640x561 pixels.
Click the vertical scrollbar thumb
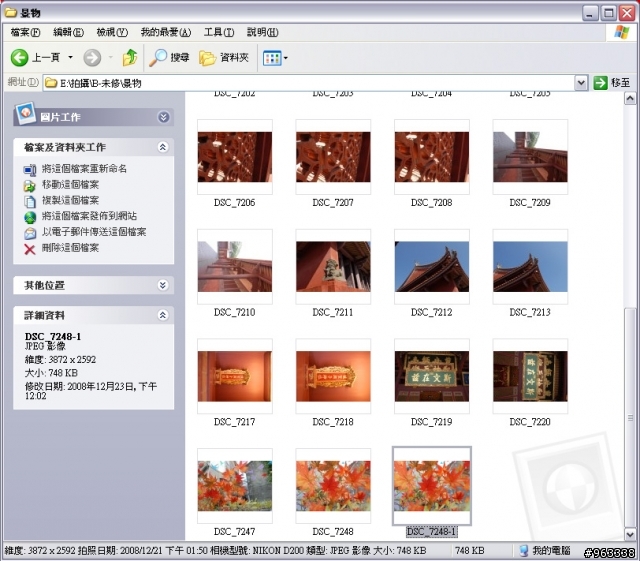(630, 417)
